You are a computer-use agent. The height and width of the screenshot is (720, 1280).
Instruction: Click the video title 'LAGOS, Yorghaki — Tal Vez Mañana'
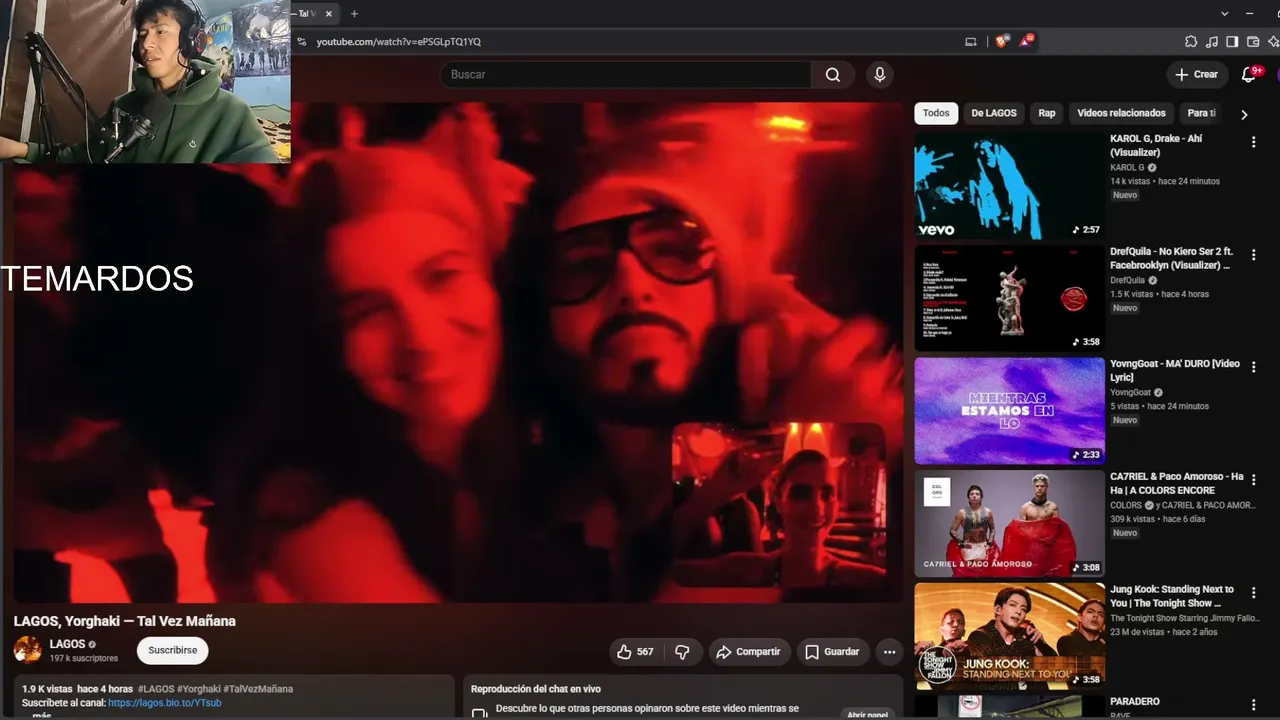(x=125, y=621)
